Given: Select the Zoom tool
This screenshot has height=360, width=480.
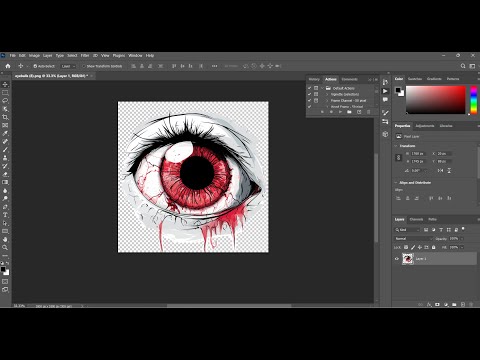Looking at the screenshot, I should point(5,248).
